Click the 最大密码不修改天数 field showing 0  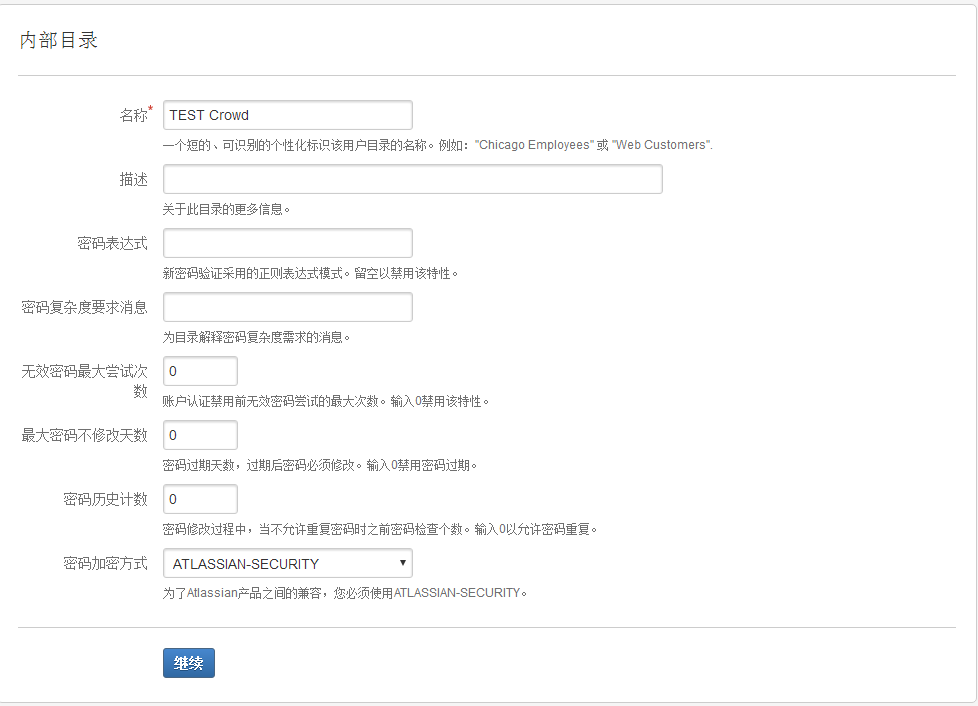pos(200,435)
